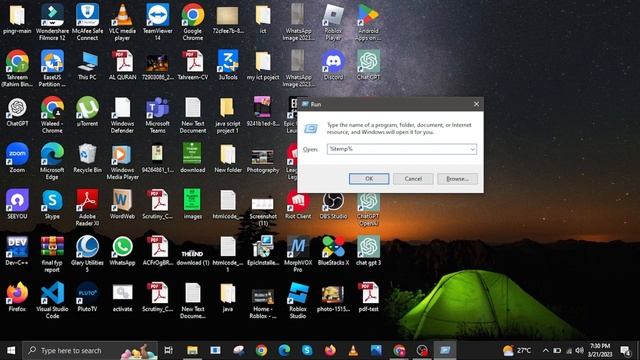Launch Dev-C++ desktop shortcut
The height and width of the screenshot is (360, 640).
click(17, 251)
